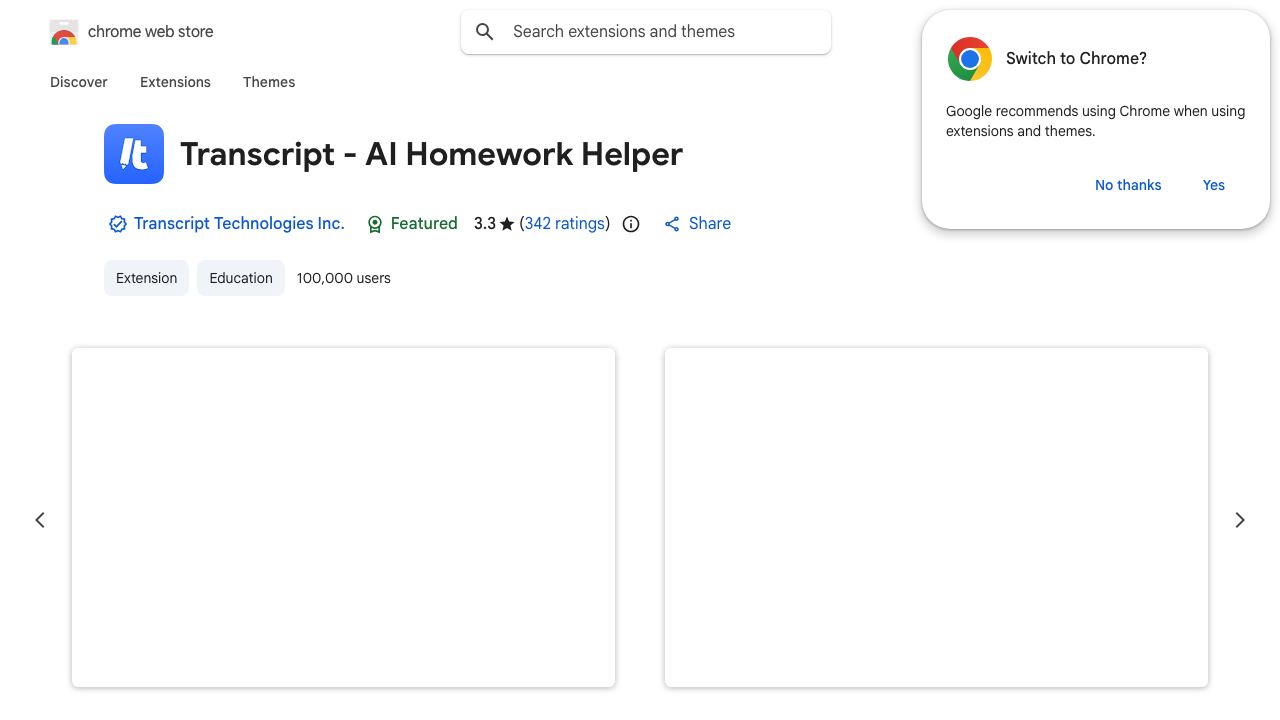Click the Chrome logo in the popup
1280x720 pixels.
coord(970,59)
